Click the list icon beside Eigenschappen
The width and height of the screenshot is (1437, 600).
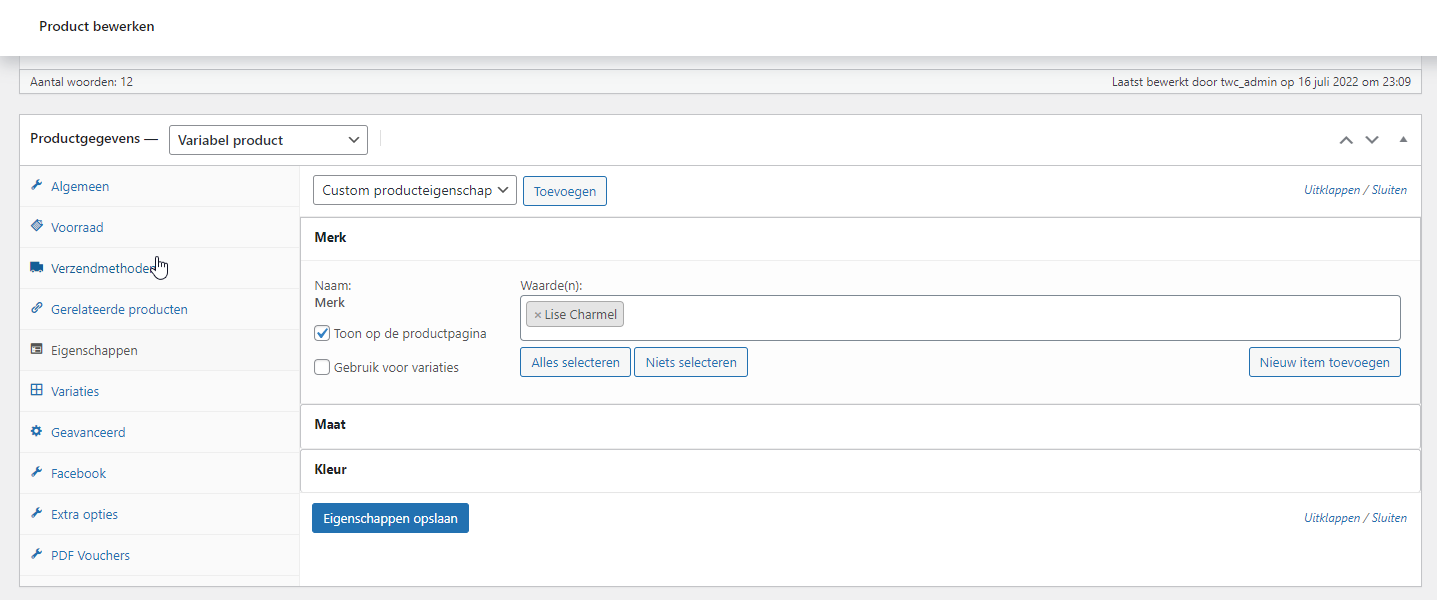pos(37,350)
